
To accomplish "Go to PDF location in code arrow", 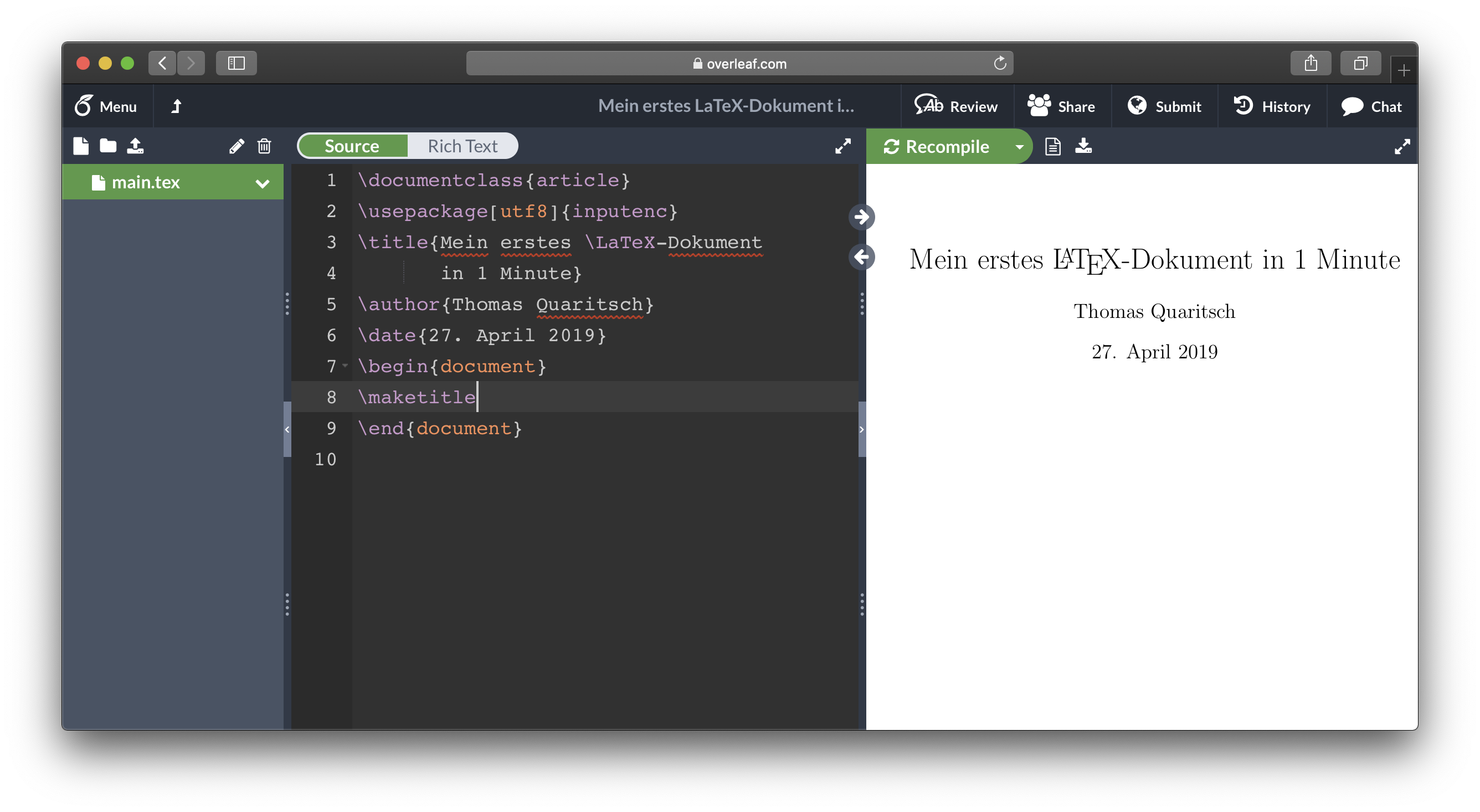I will (x=862, y=257).
